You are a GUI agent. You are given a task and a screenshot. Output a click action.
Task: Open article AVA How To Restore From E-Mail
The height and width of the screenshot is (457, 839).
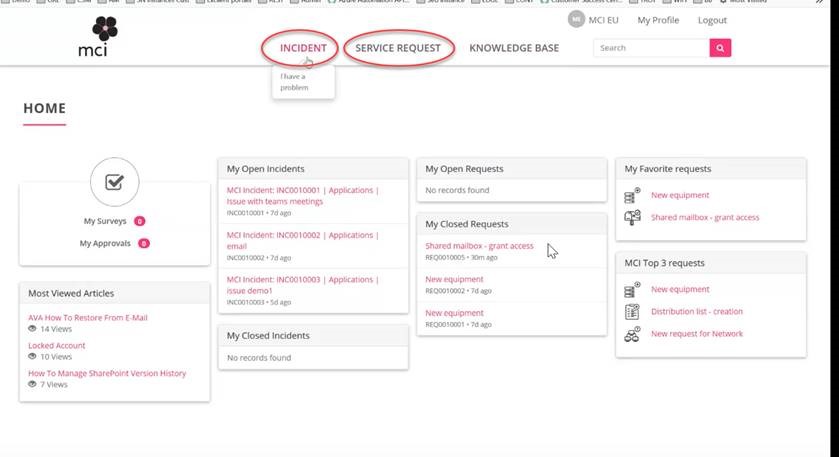[x=88, y=318]
